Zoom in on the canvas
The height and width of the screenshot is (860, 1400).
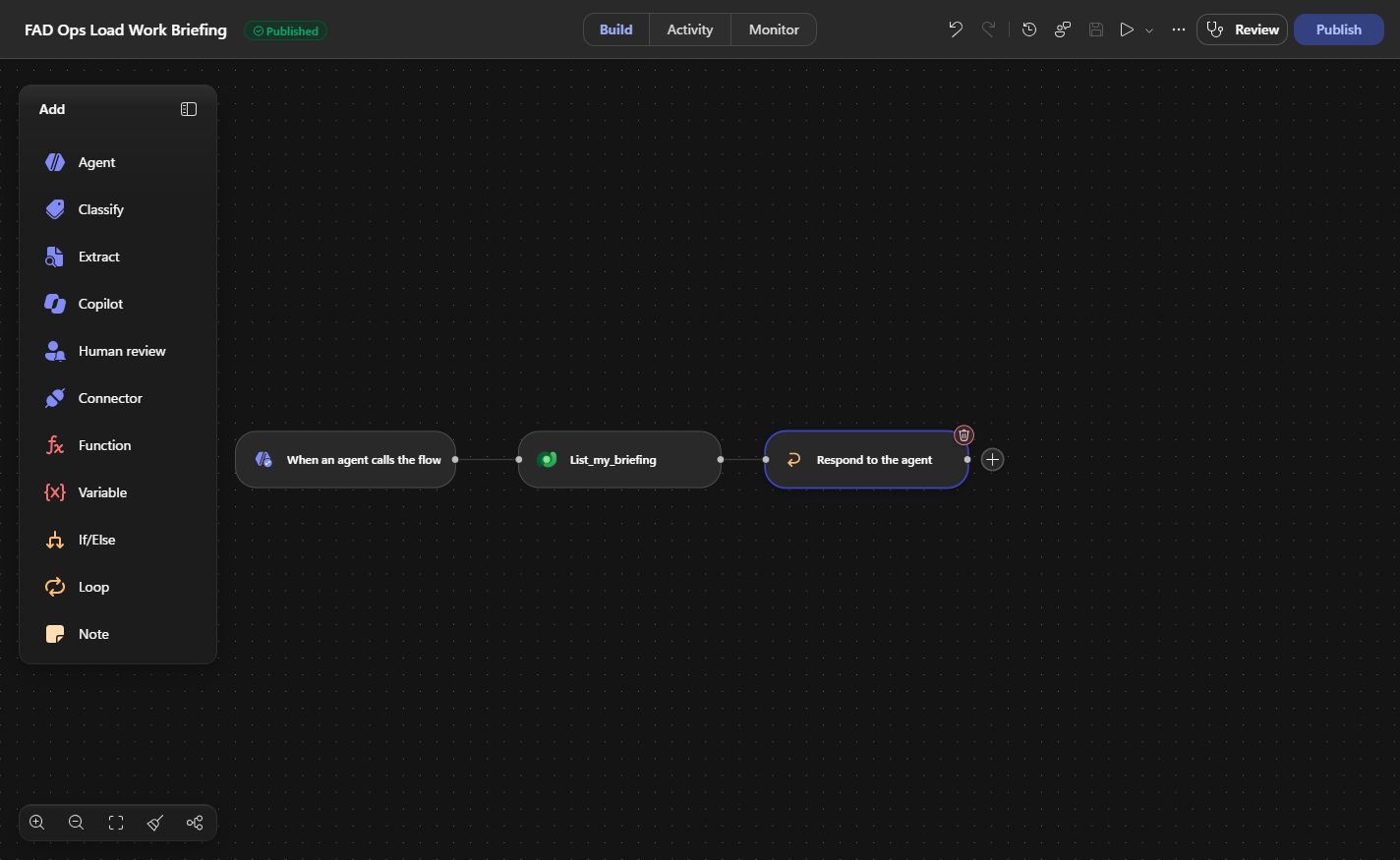point(37,823)
